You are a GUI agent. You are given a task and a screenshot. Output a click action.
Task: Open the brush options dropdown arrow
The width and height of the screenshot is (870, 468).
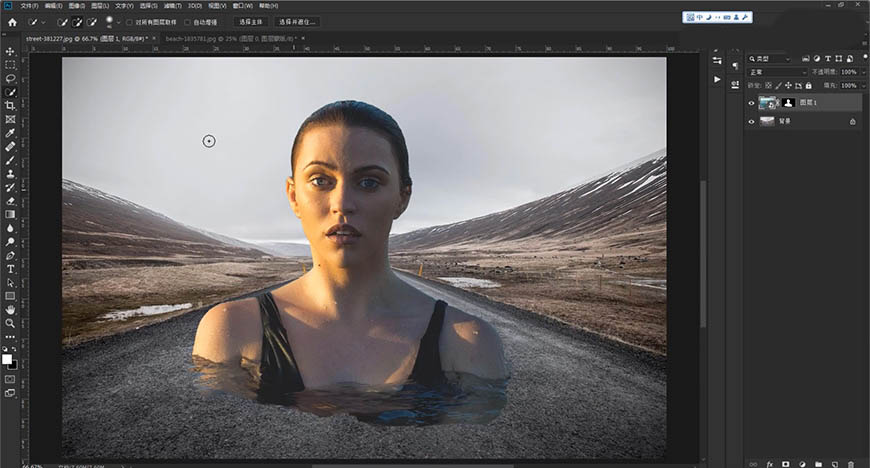pos(118,22)
